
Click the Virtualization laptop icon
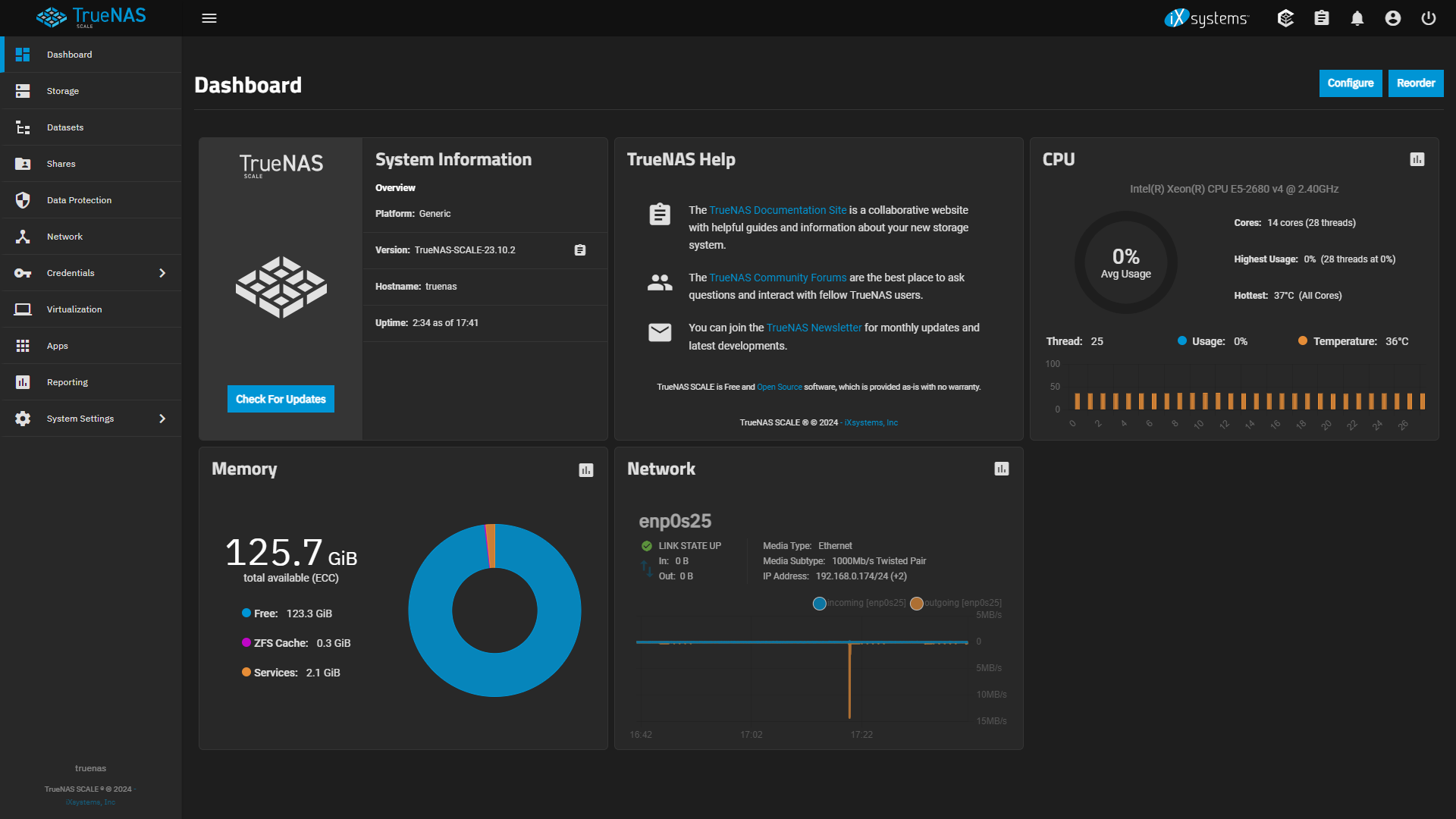coord(23,309)
